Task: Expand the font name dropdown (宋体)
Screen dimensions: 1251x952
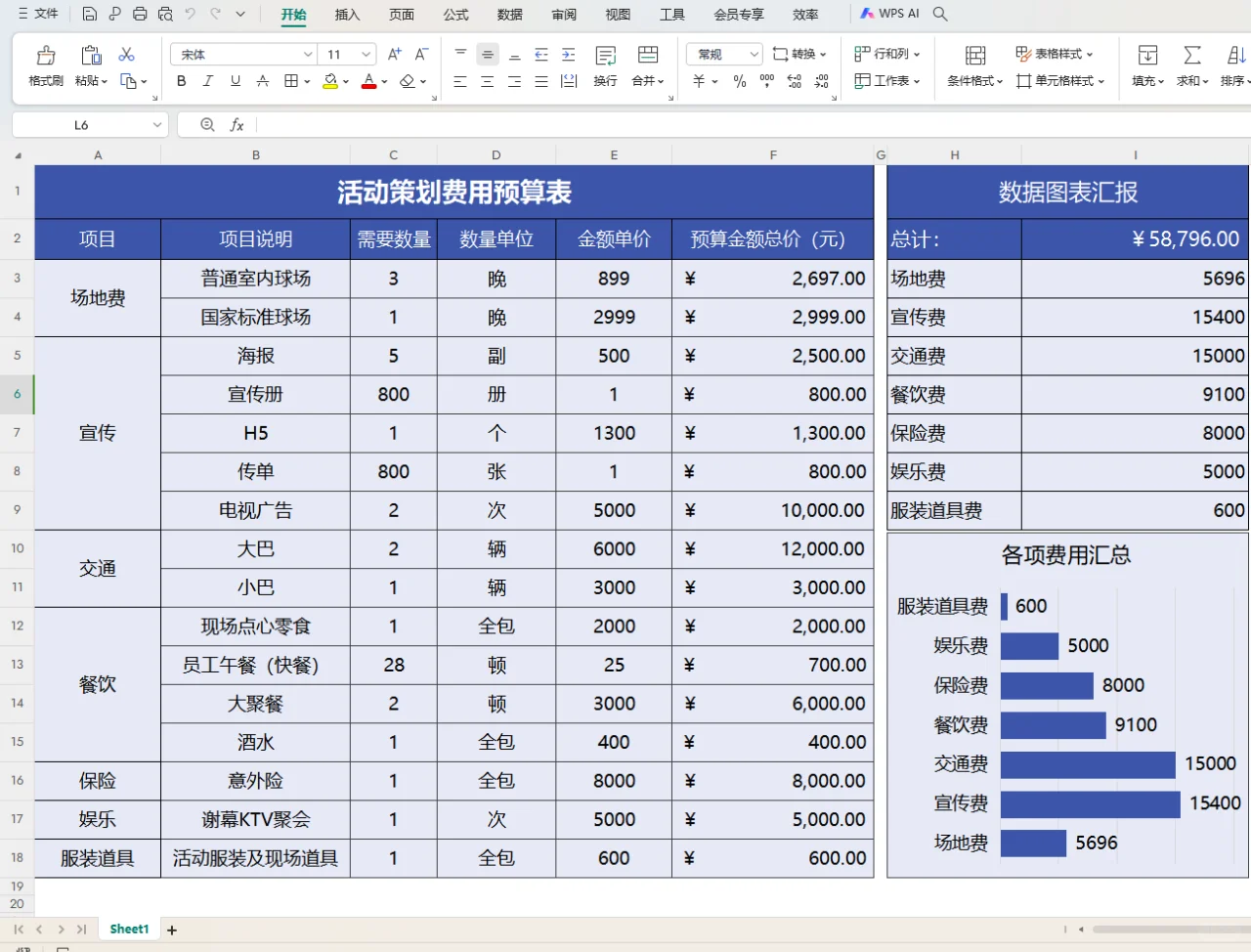Action: (308, 55)
